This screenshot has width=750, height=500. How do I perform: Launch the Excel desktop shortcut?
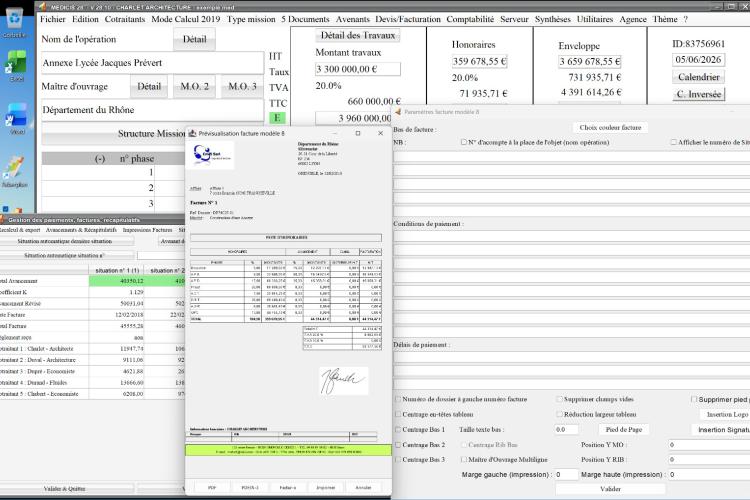[x=15, y=66]
